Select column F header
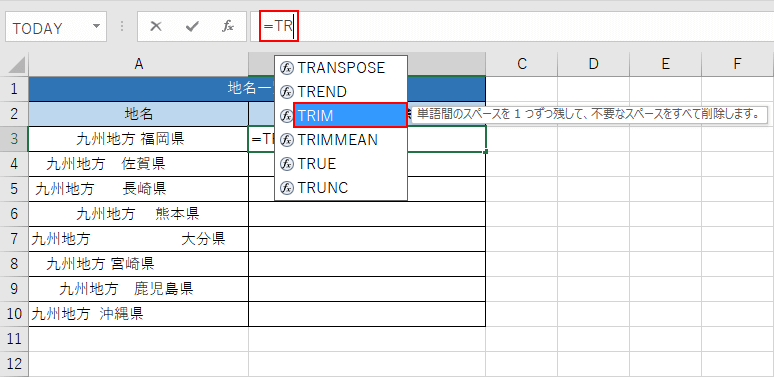 (737, 64)
